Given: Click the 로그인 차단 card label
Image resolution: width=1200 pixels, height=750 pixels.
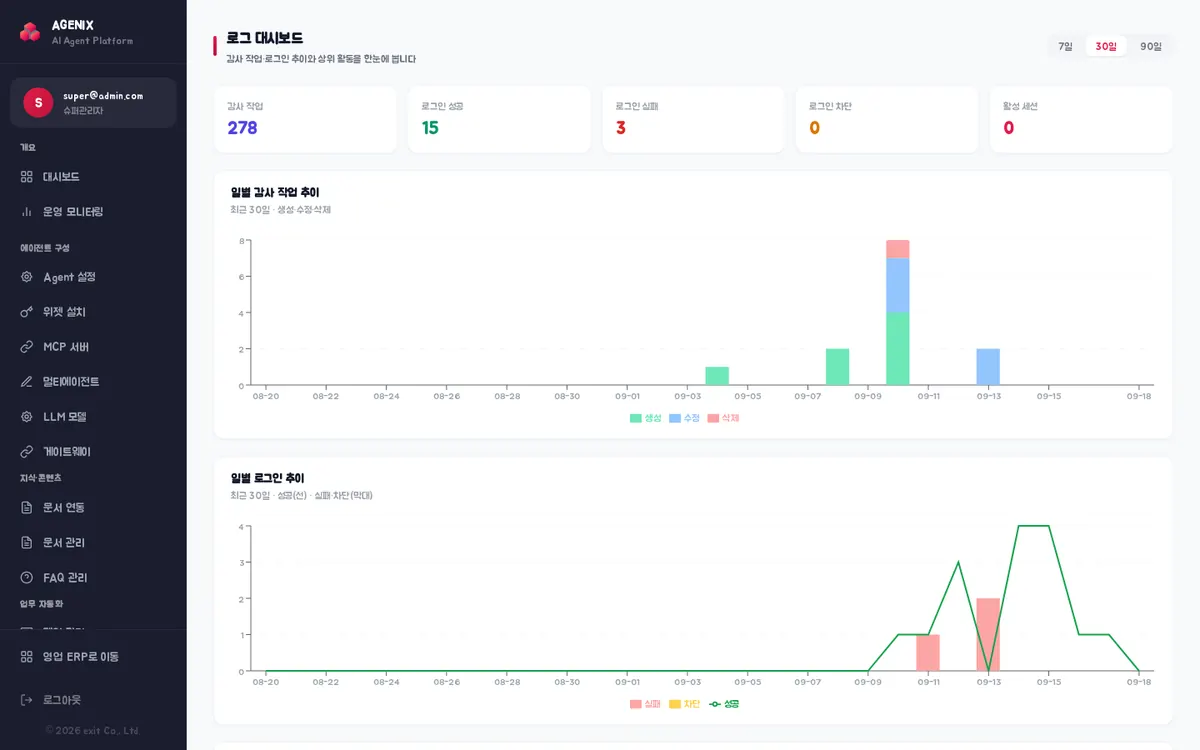Looking at the screenshot, I should 830,106.
